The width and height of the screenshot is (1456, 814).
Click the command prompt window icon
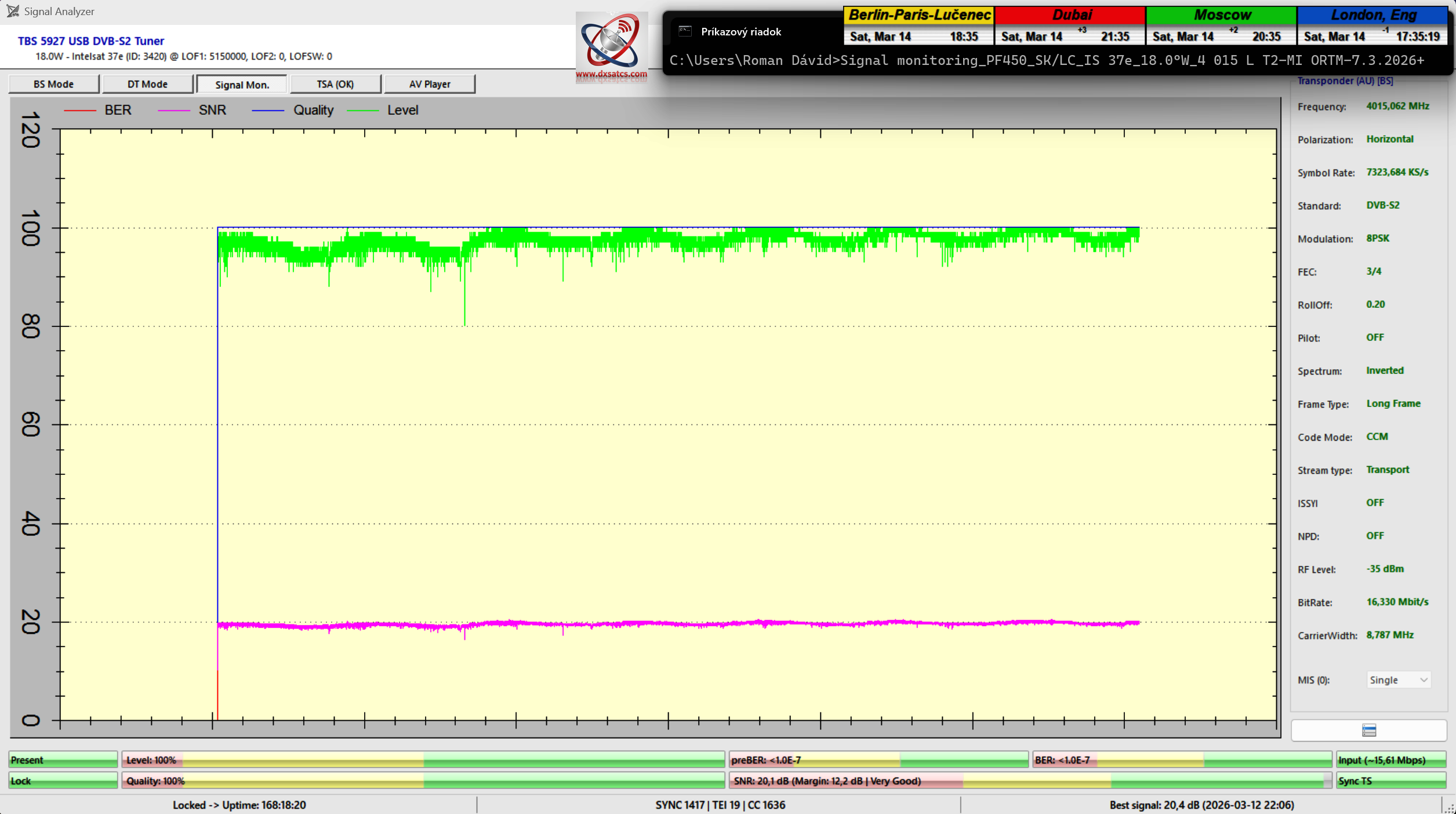click(685, 31)
